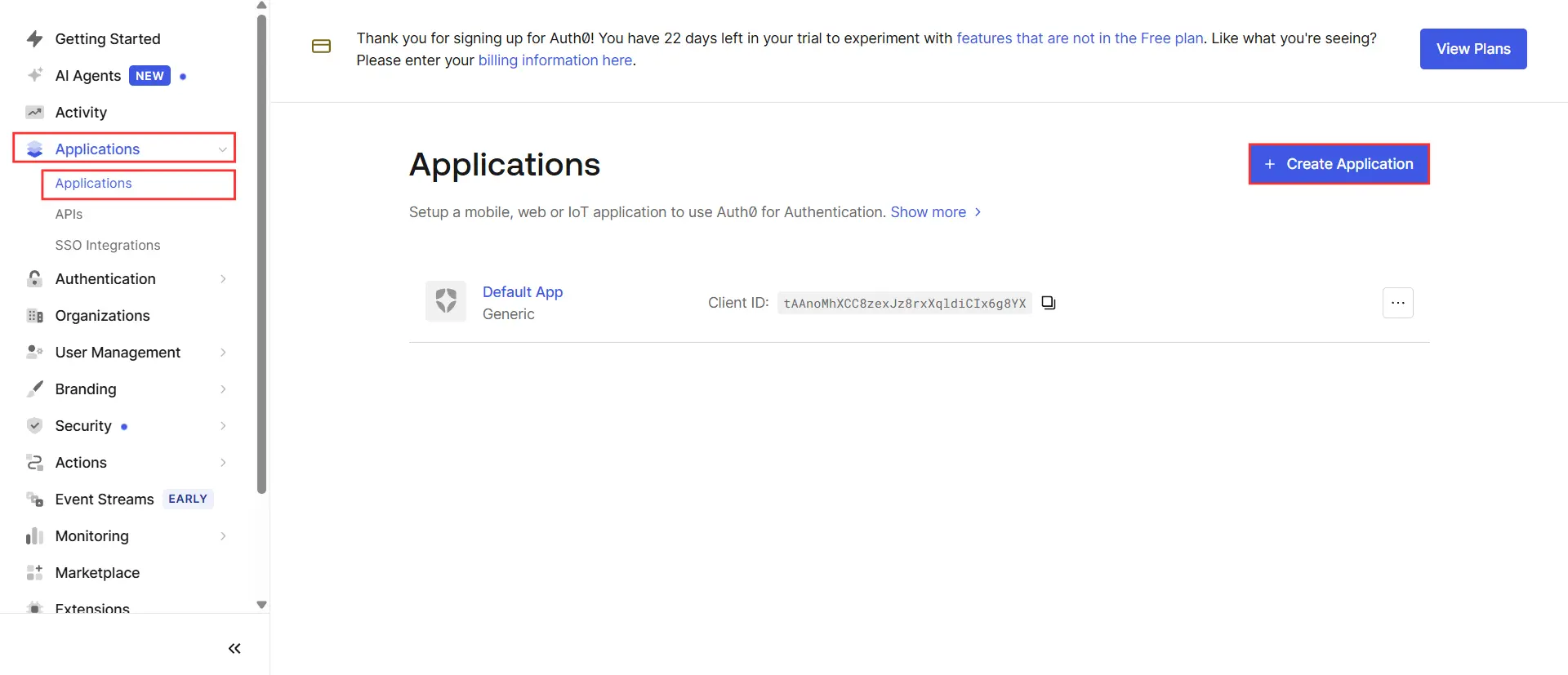Click the Getting Started lightning icon
The height and width of the screenshot is (675, 1568).
(34, 38)
